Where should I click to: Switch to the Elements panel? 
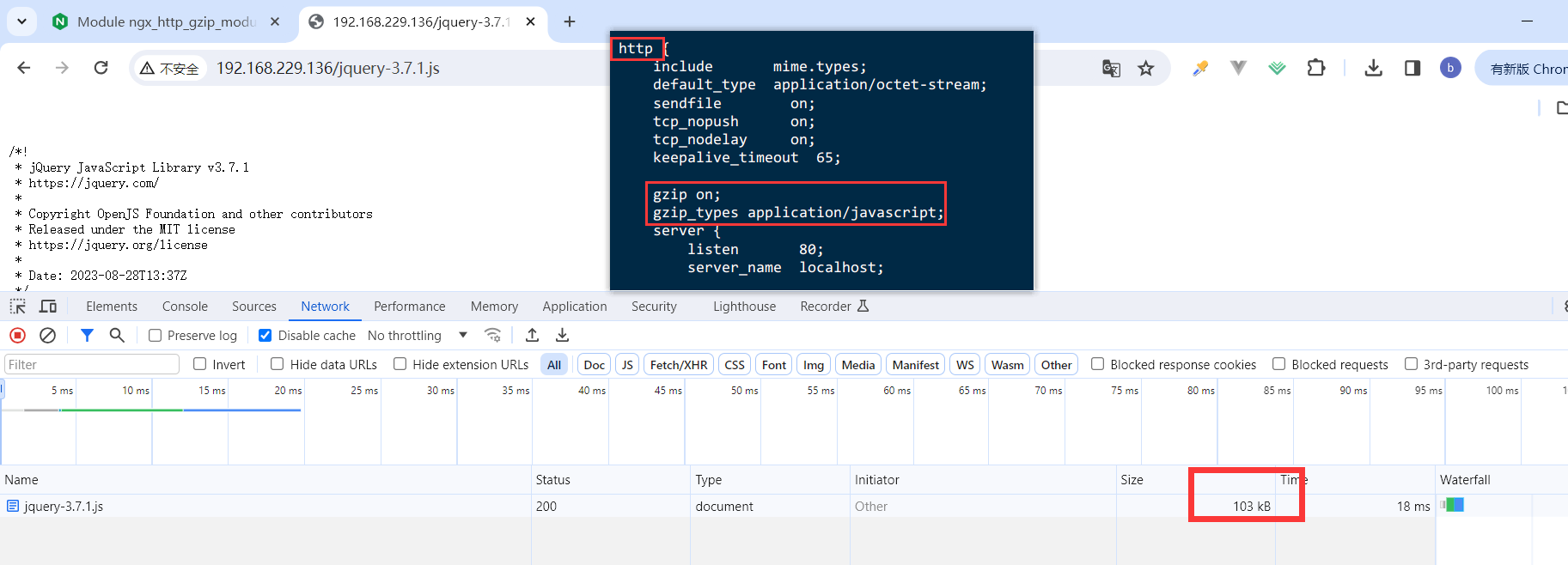click(x=112, y=307)
